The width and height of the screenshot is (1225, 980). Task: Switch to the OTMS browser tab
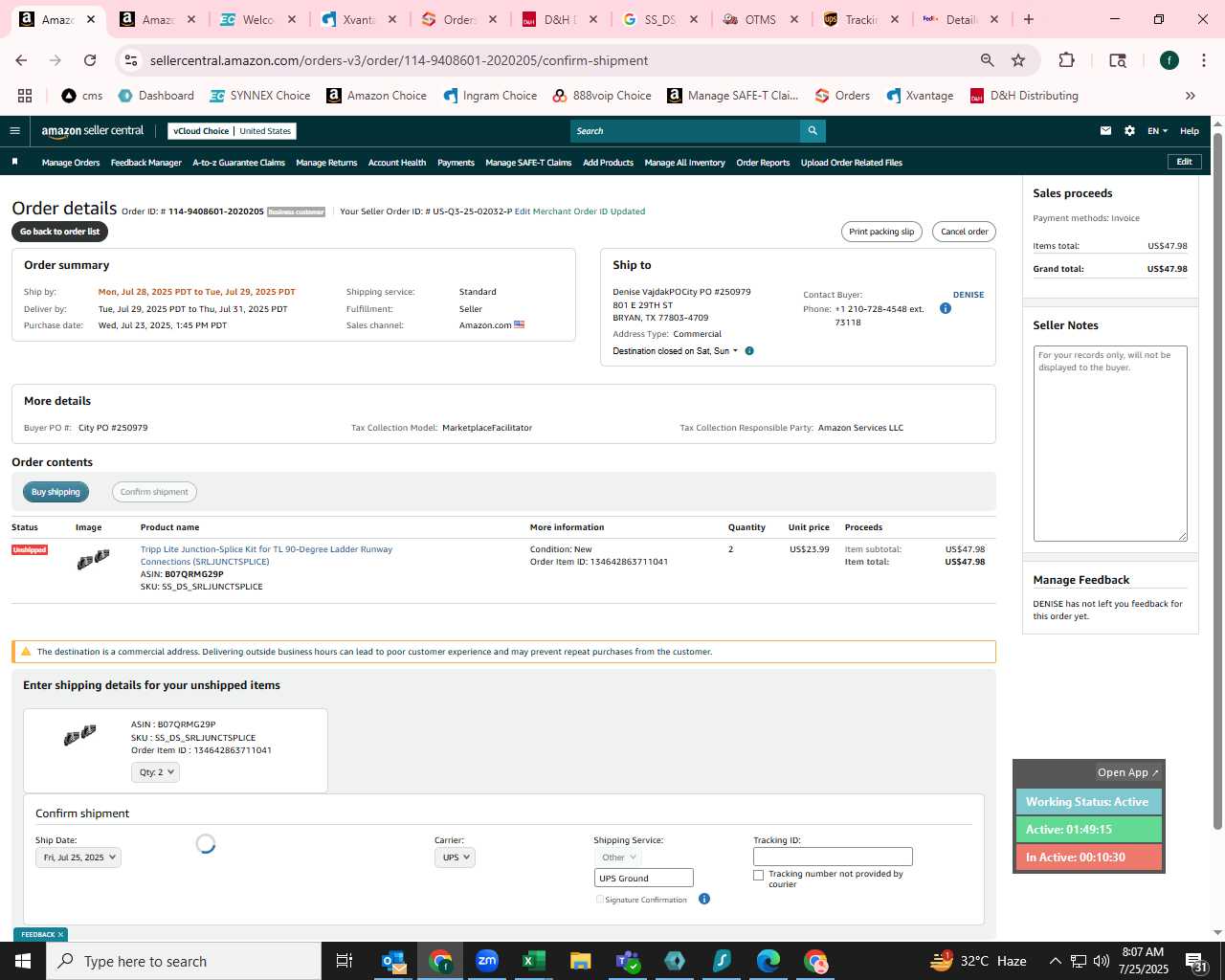point(760,19)
